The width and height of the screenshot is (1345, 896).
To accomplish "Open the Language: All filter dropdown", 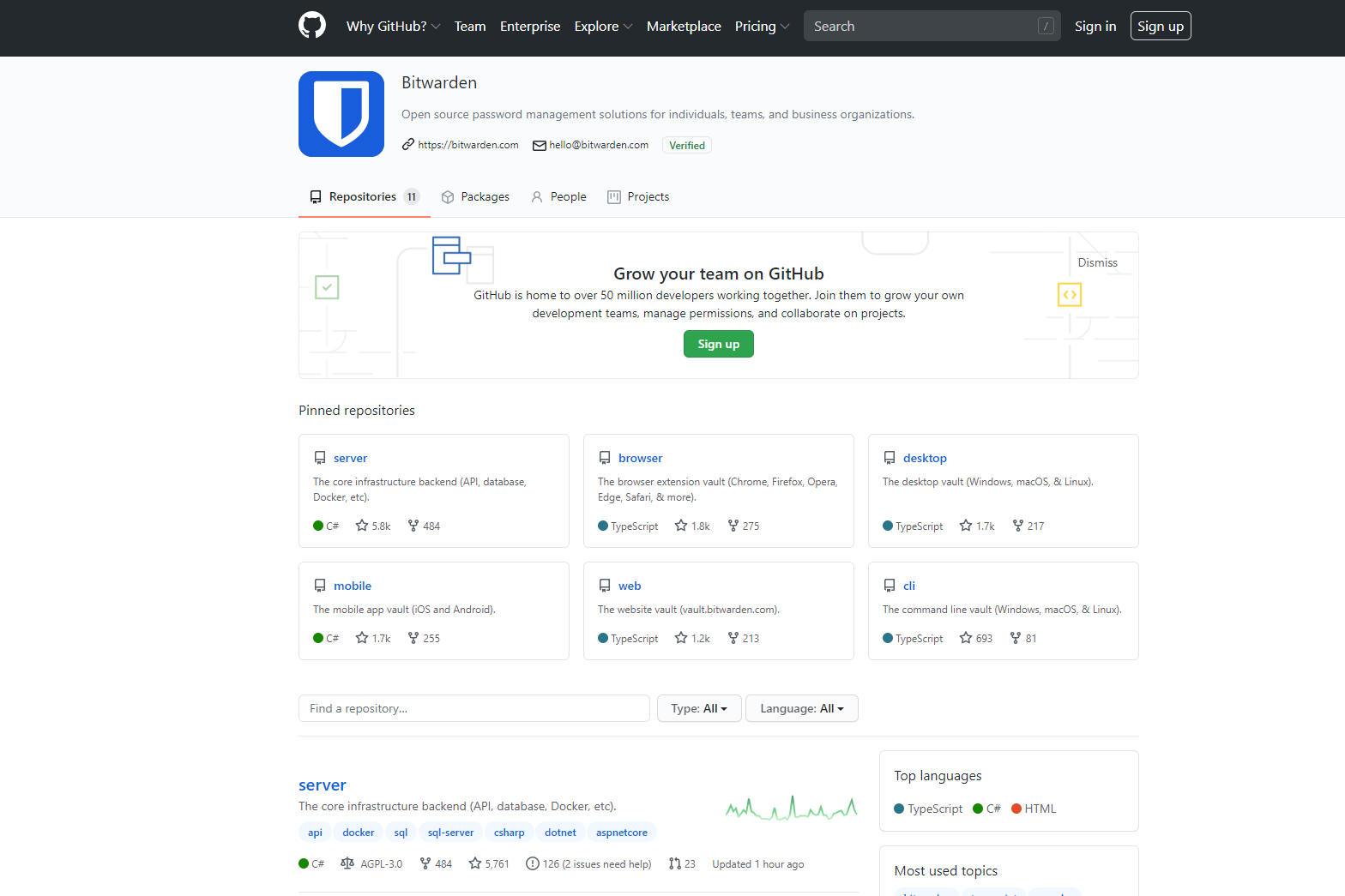I will click(802, 708).
